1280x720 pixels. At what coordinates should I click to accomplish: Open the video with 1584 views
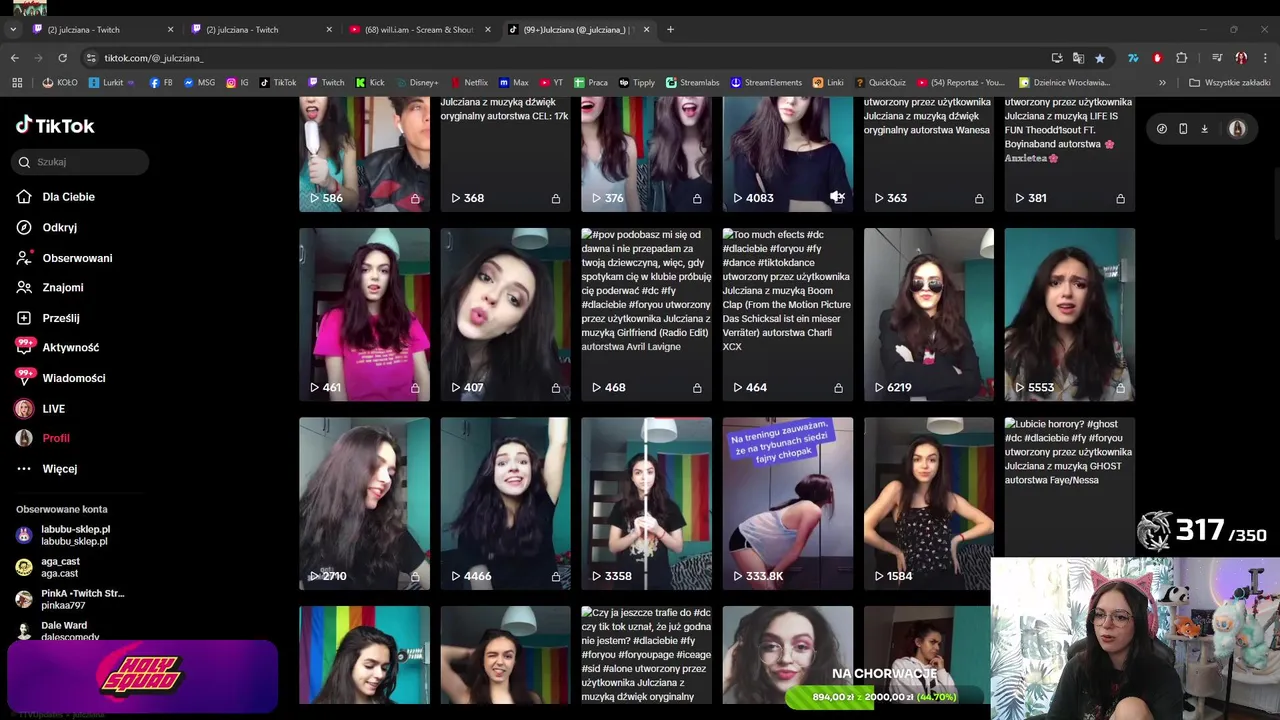(929, 503)
